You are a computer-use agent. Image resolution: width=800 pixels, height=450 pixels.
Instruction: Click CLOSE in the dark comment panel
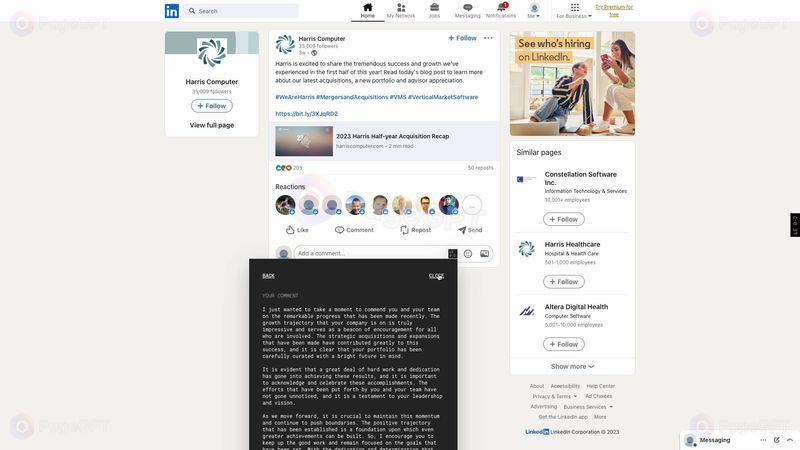tap(436, 276)
